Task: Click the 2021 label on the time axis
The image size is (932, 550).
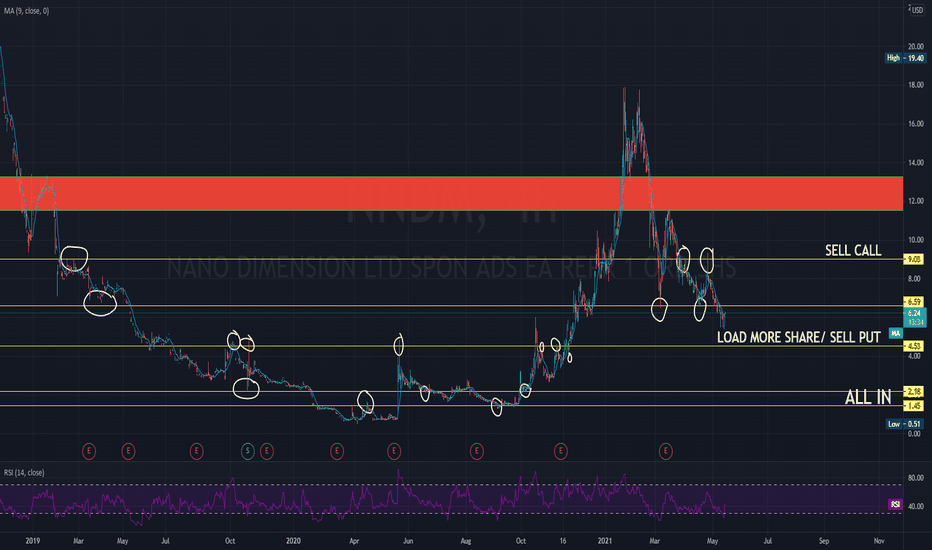Action: (604, 540)
